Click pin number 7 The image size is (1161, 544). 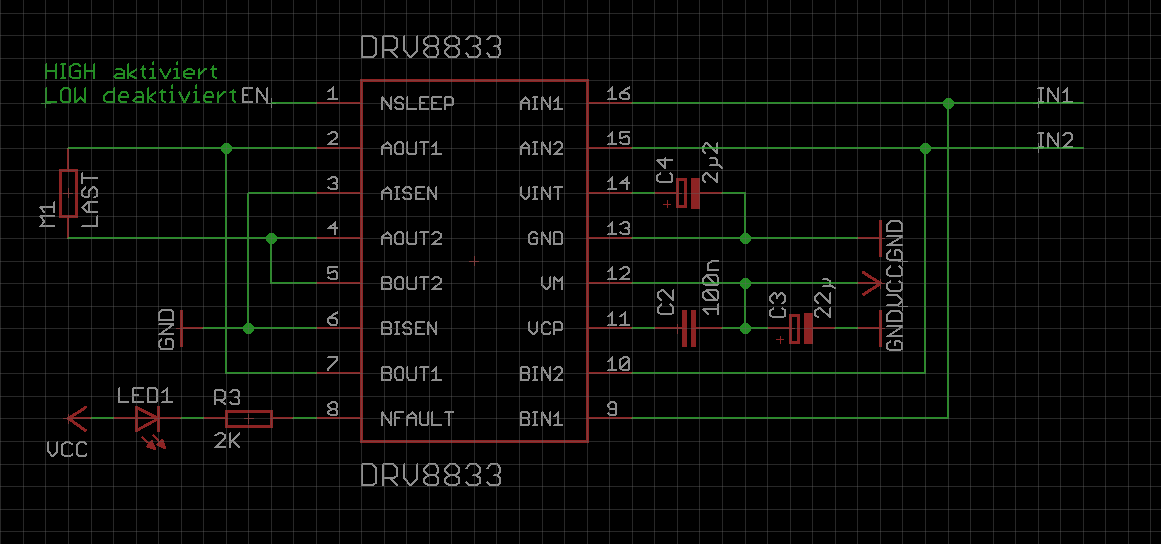(332, 365)
